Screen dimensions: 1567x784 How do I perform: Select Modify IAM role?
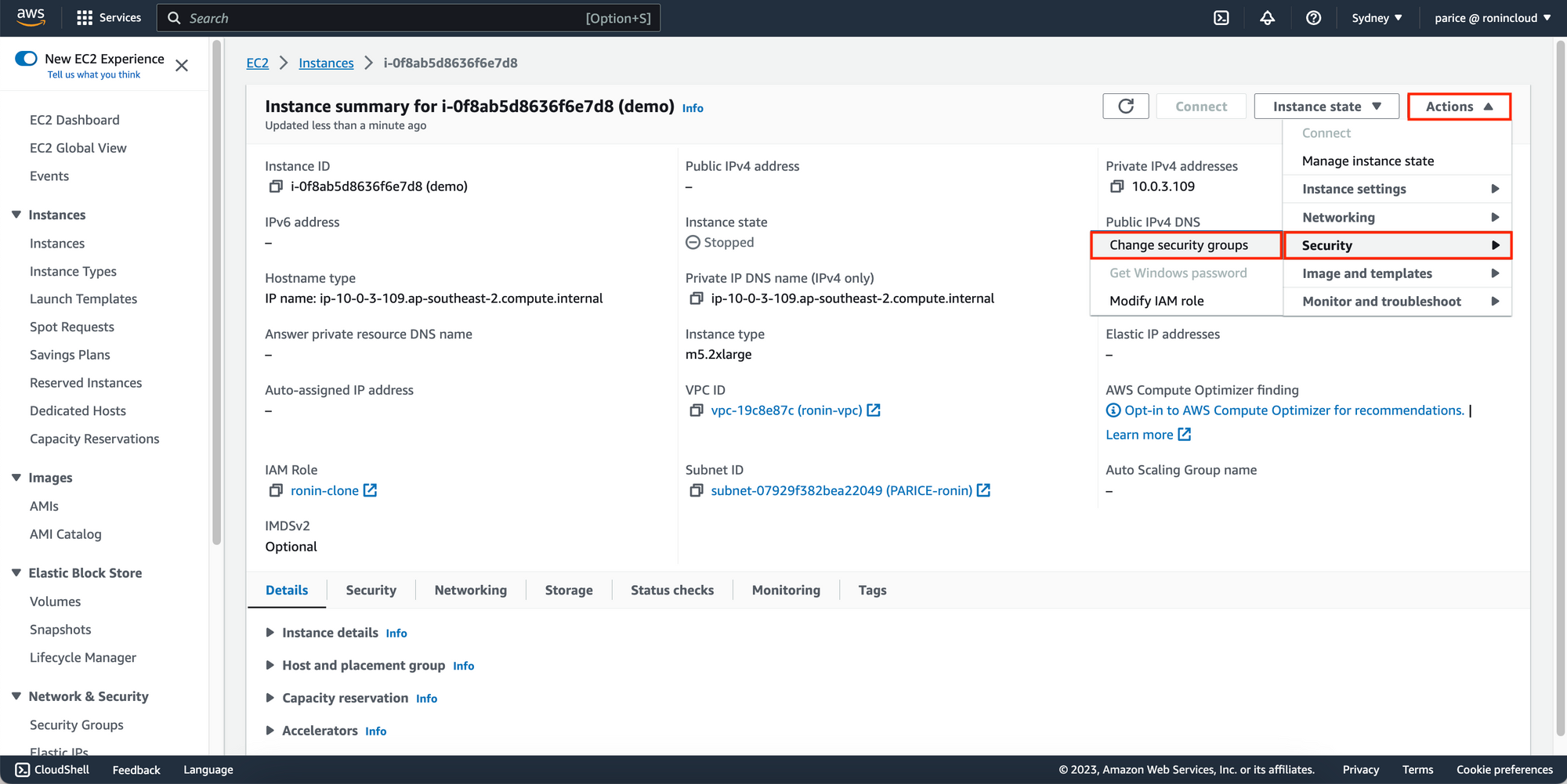coord(1186,301)
